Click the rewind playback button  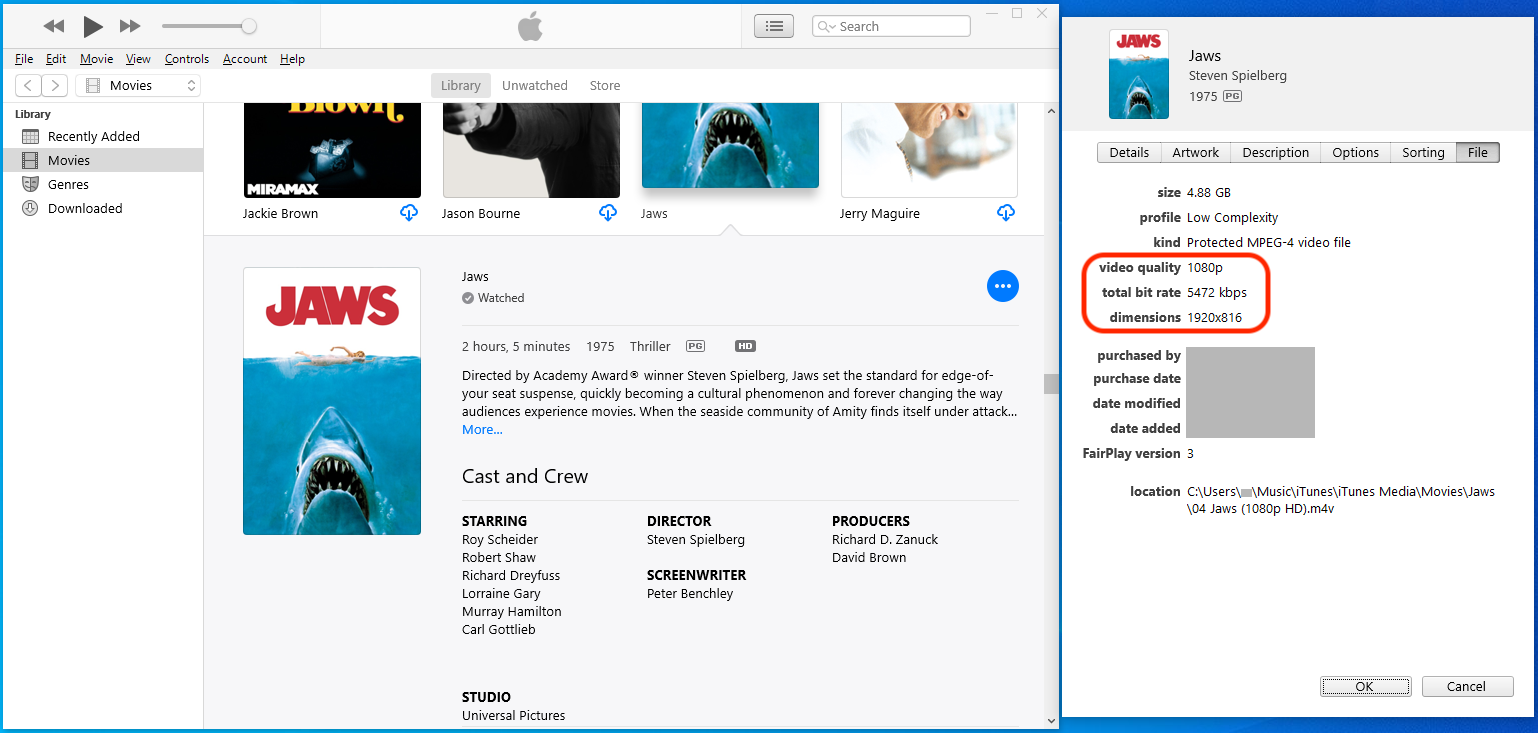(x=54, y=26)
